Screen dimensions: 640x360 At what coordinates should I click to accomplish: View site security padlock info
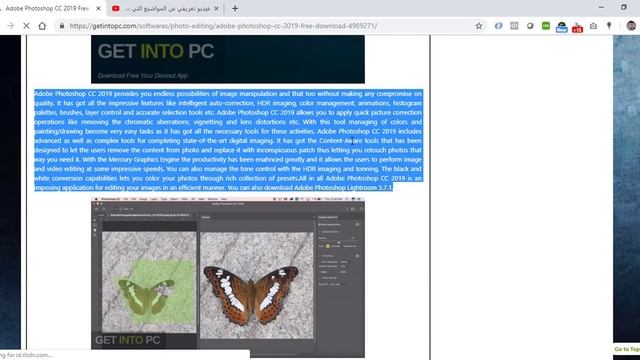62,26
